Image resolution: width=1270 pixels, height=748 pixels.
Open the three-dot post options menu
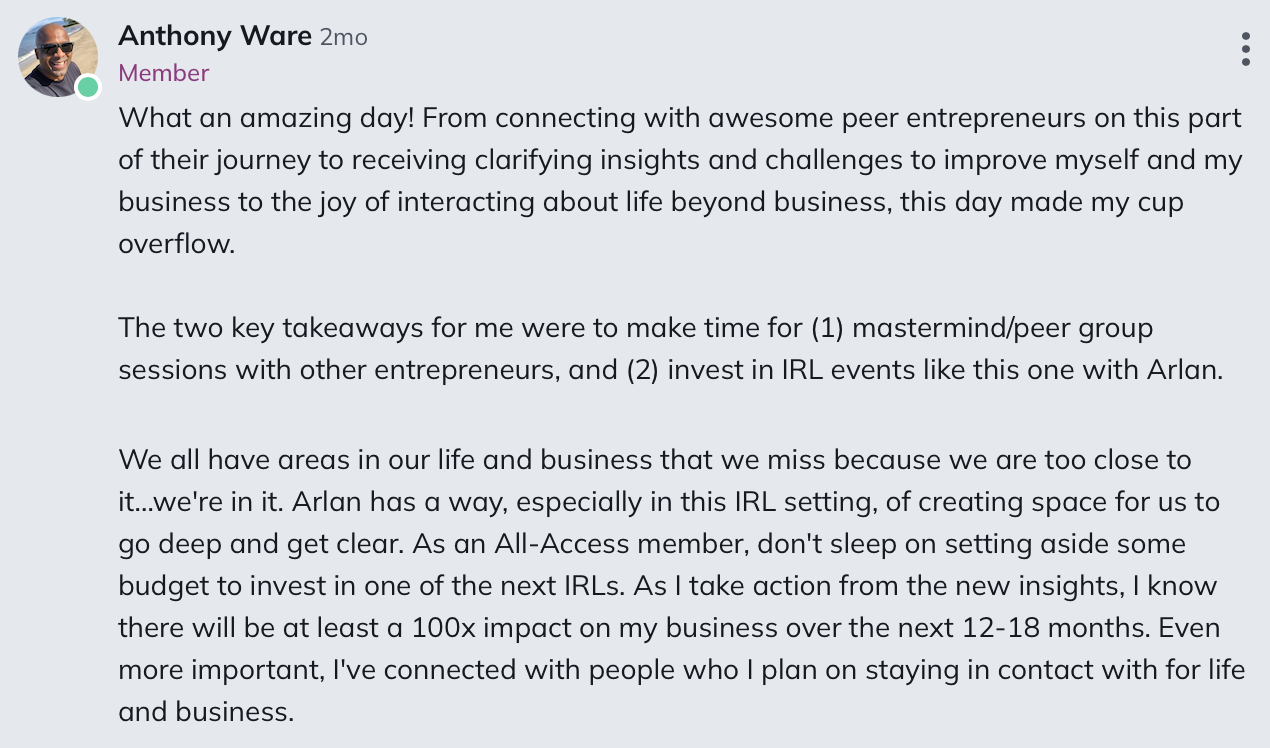(x=1245, y=49)
